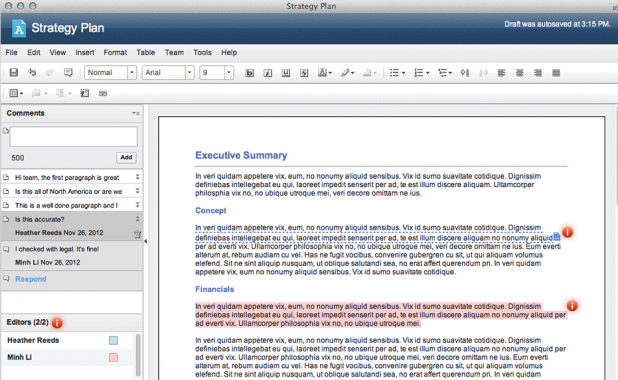Click the insert comment toolbar icon
The width and height of the screenshot is (618, 380).
(68, 73)
